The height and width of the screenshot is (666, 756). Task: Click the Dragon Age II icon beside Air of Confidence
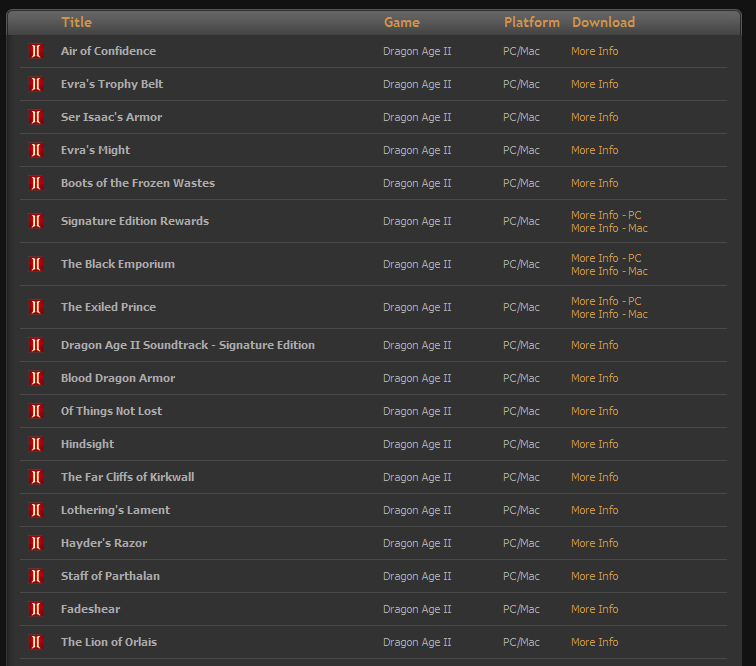[x=36, y=51]
